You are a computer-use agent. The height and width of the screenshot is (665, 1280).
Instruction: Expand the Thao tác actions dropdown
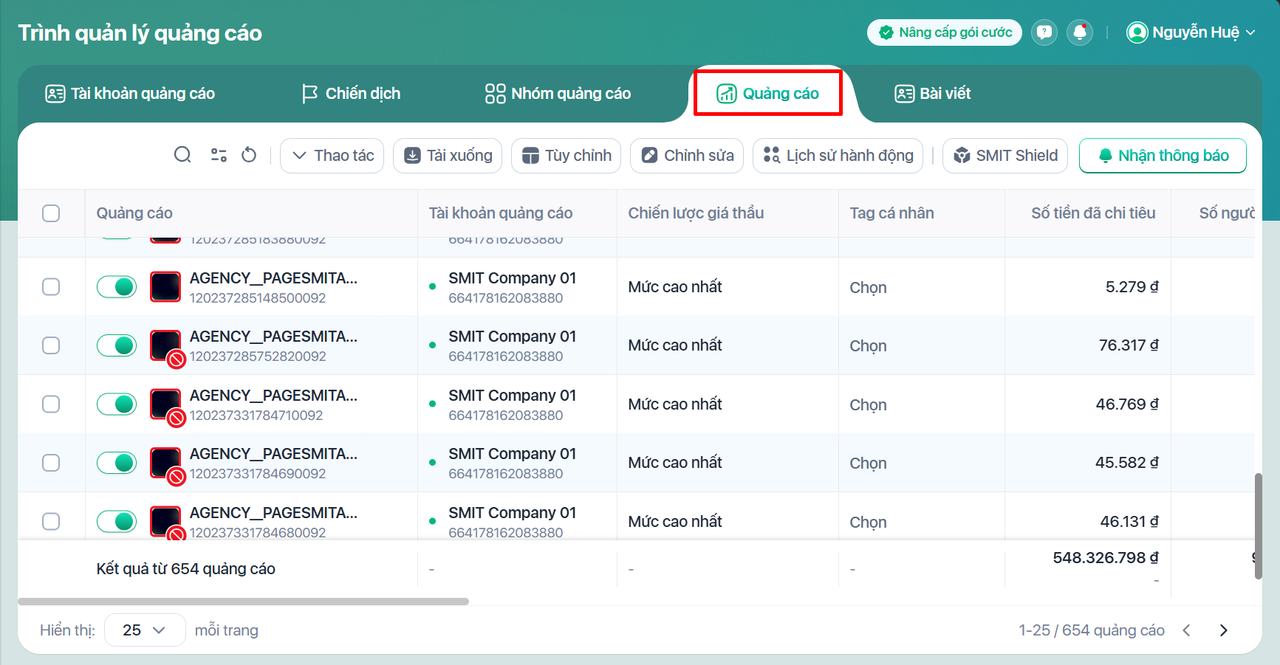(332, 156)
